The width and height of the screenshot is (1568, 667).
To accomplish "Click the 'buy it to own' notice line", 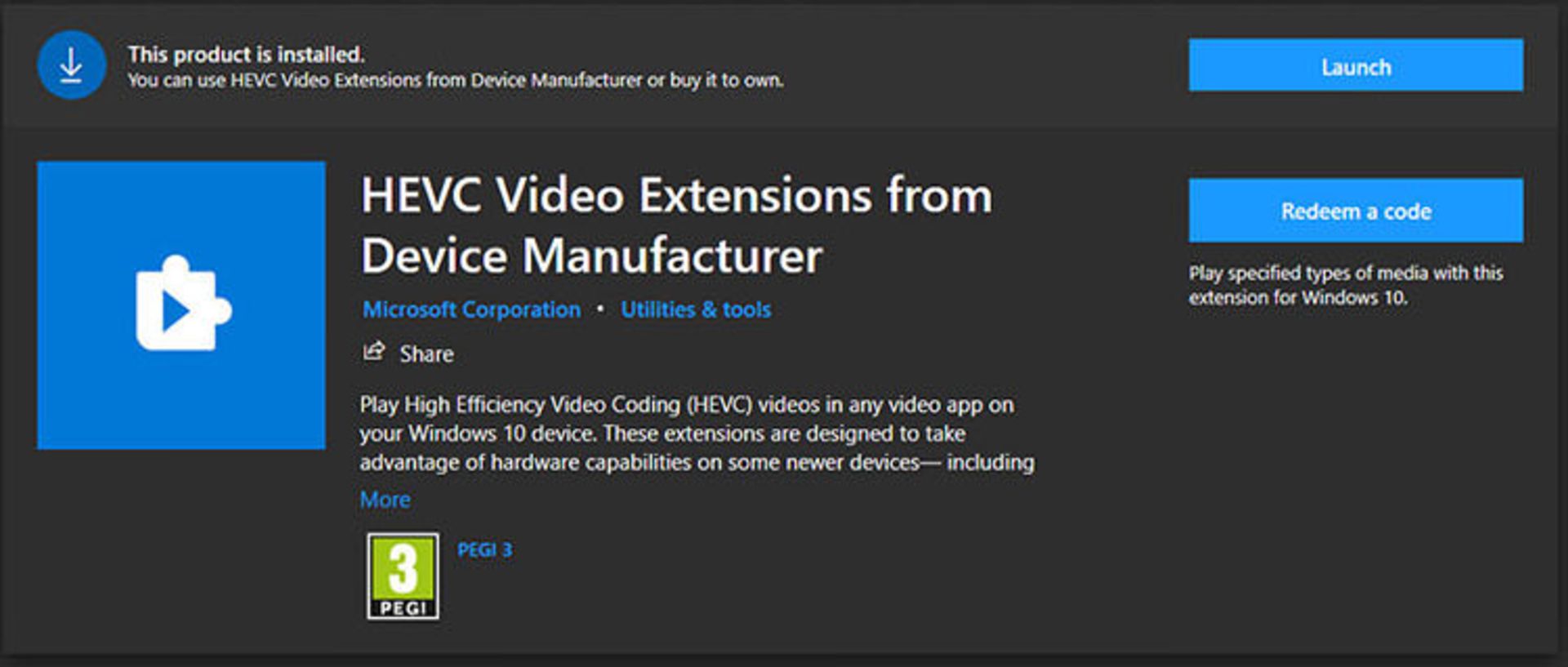I will 455,80.
